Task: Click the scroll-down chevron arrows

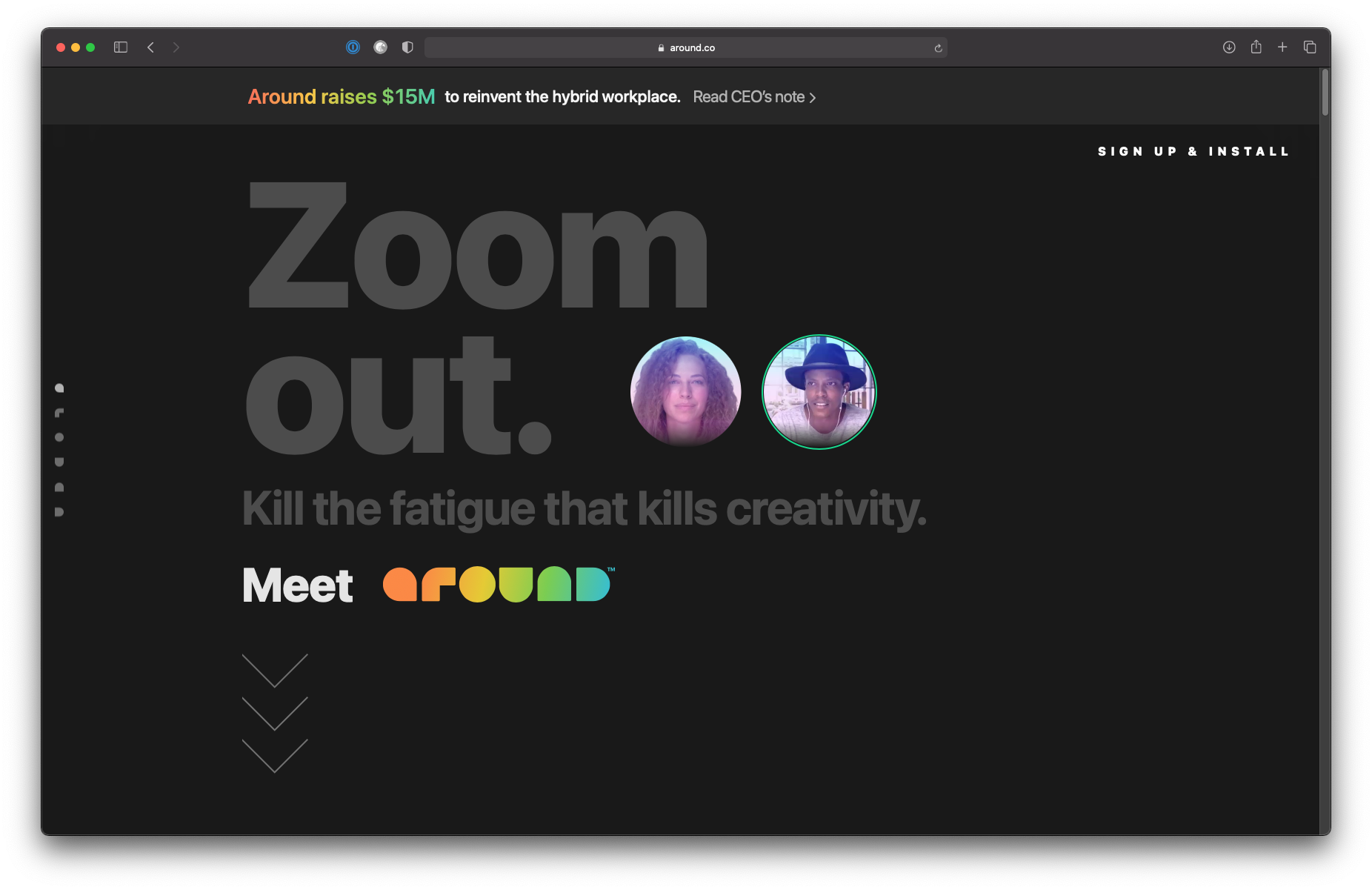Action: pos(275,713)
